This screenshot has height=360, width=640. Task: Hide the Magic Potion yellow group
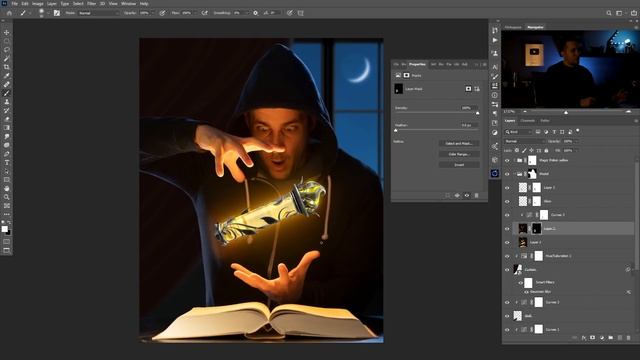point(507,160)
